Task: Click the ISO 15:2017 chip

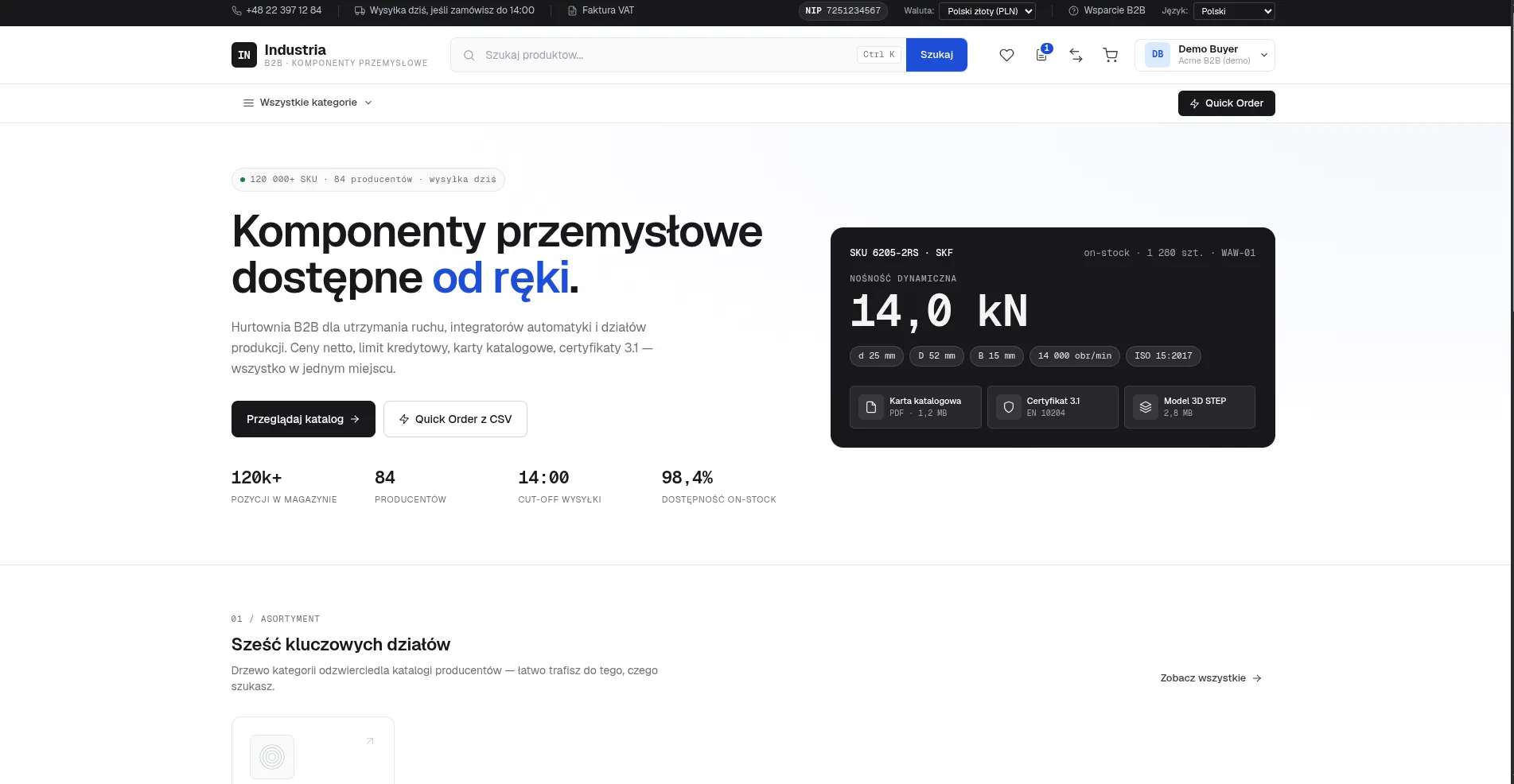Action: pos(1163,356)
